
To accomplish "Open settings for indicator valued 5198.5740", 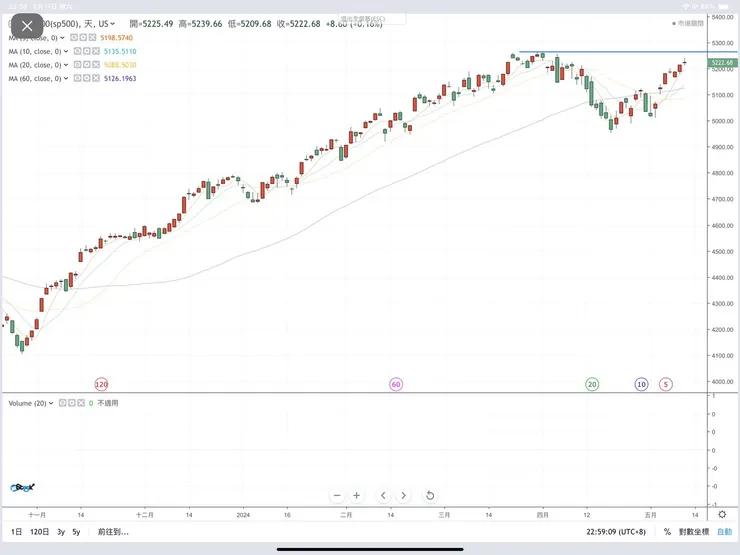I will (83, 37).
